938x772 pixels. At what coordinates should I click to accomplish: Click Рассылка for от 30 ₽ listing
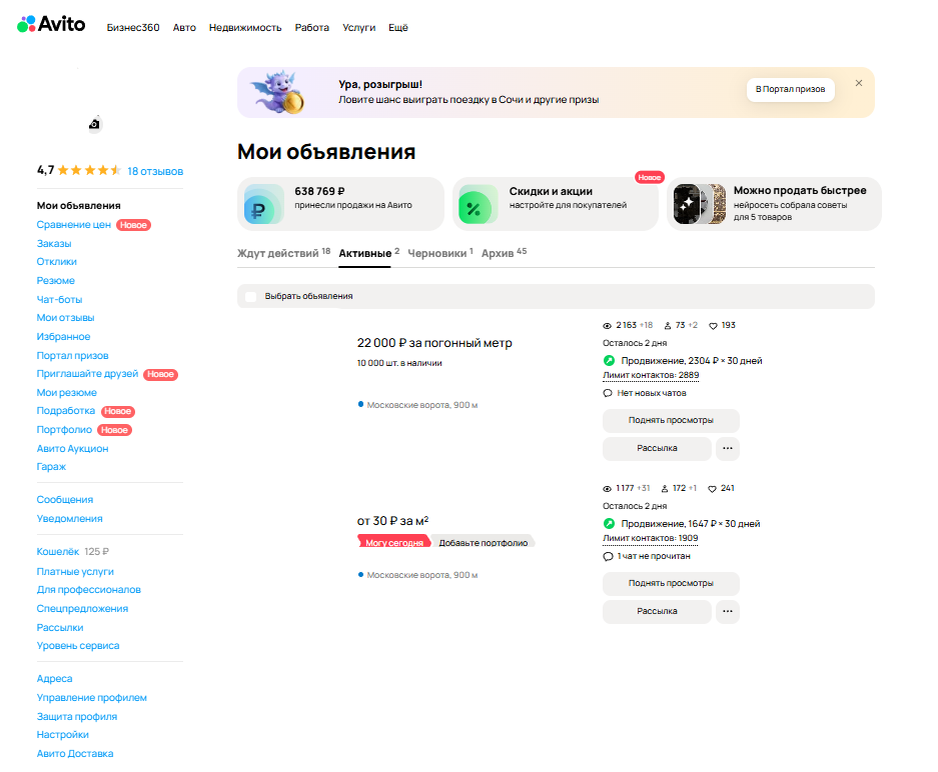(x=657, y=611)
